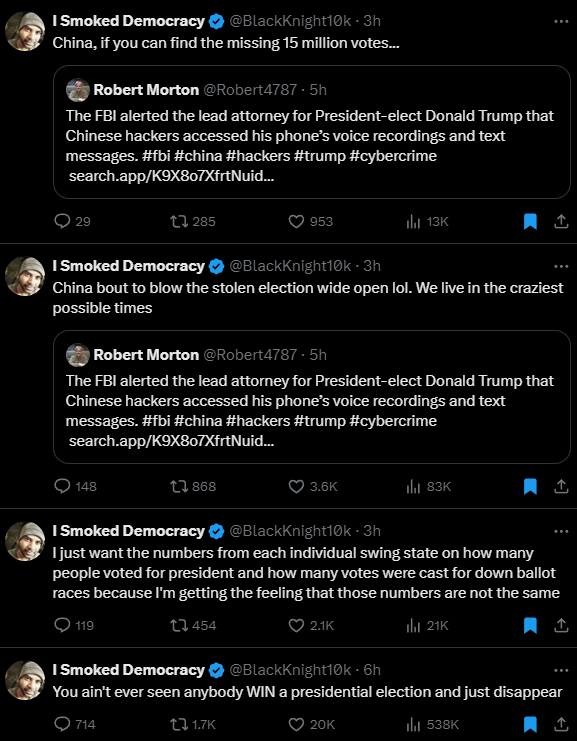Screen dimensions: 577x741
Task: Open the @BlackKnight10k handle on the swing state tweet
Action: [290, 531]
